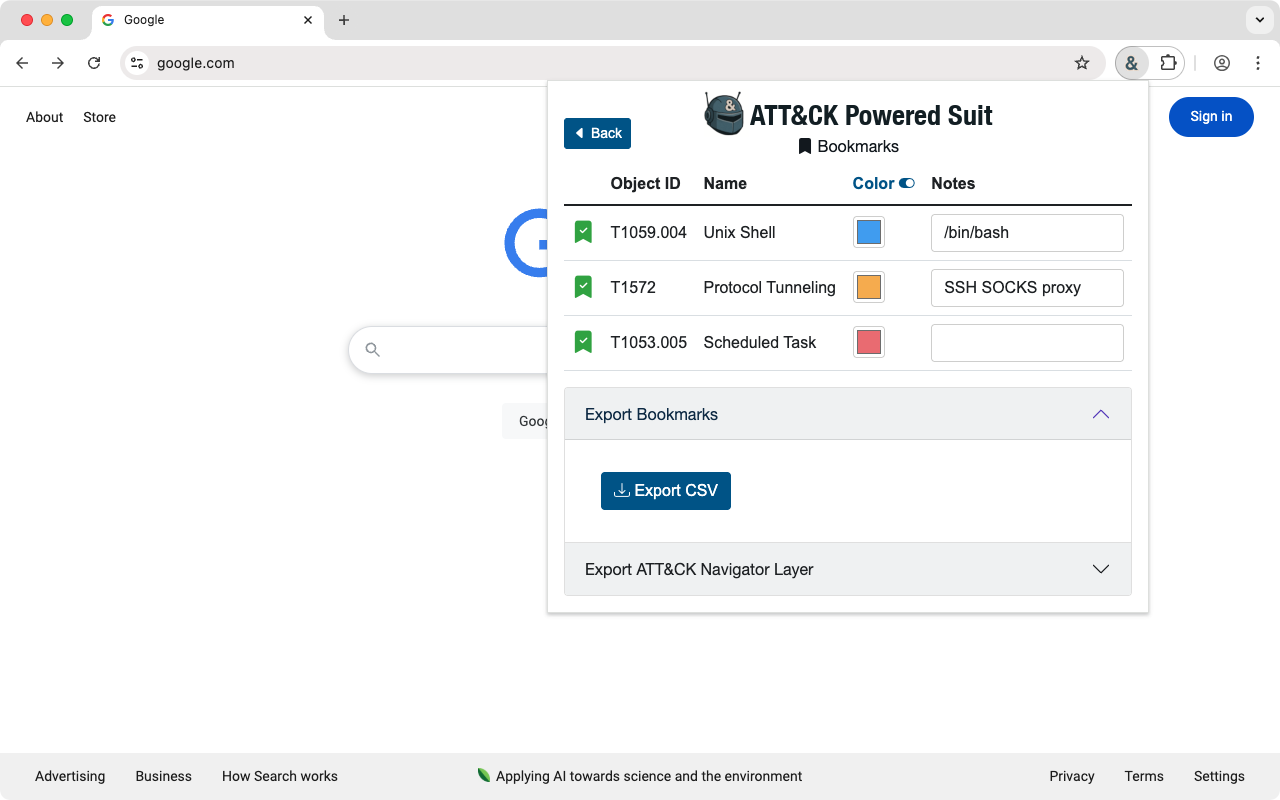Remove bookmark for T1059.004 Unix Shell
The image size is (1280, 800).
click(x=583, y=232)
